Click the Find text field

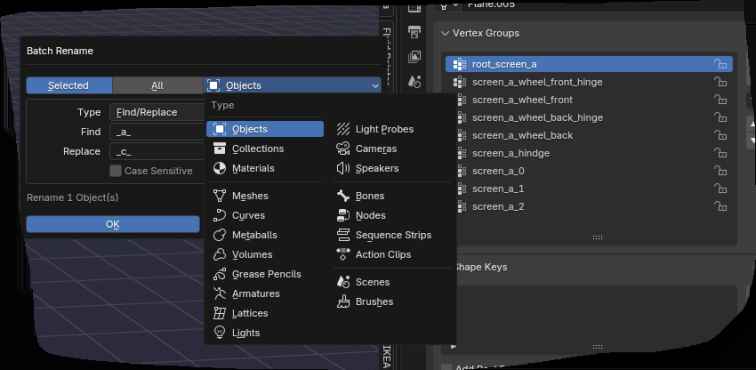pos(157,132)
